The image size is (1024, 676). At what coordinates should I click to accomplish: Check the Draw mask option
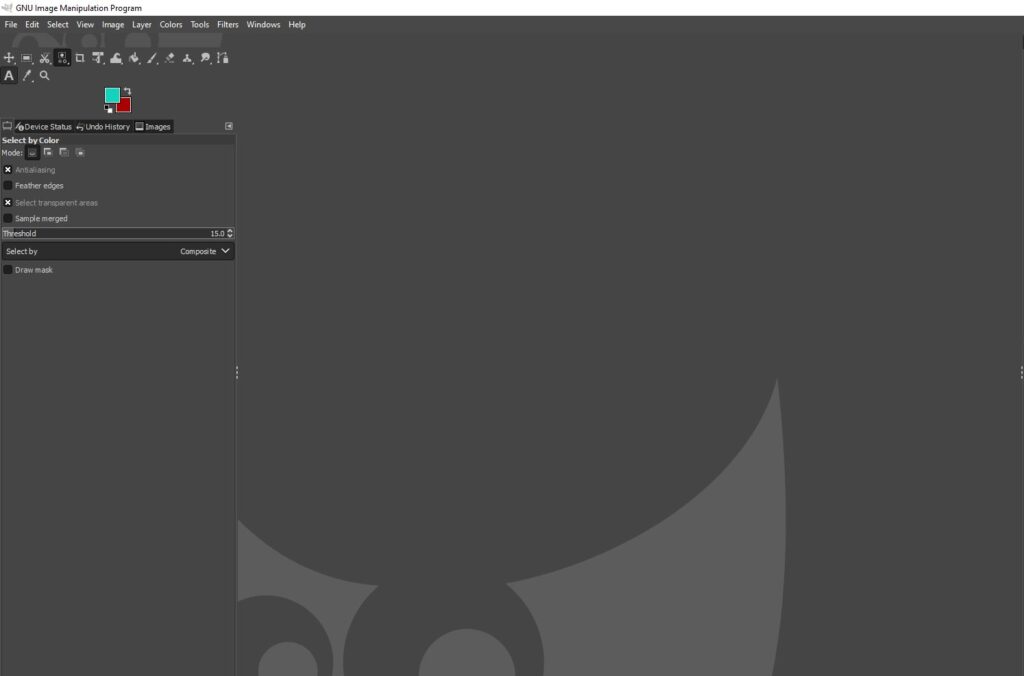click(7, 269)
